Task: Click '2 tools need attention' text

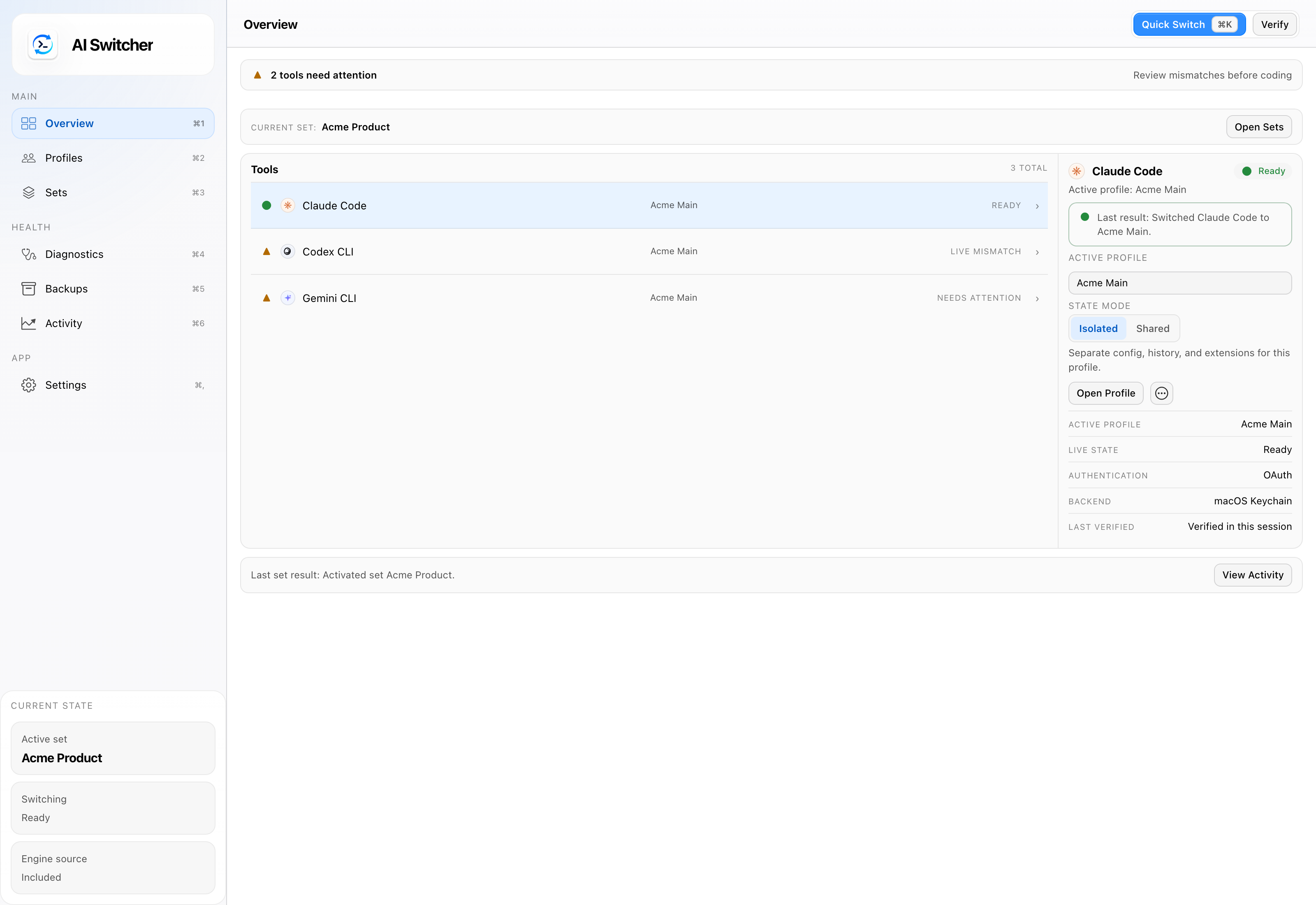Action: 324,75
